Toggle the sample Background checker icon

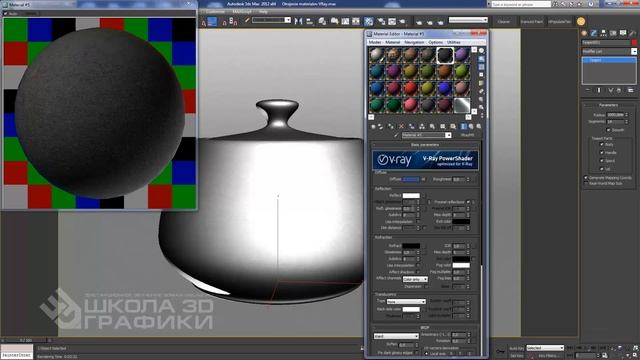[x=482, y=67]
